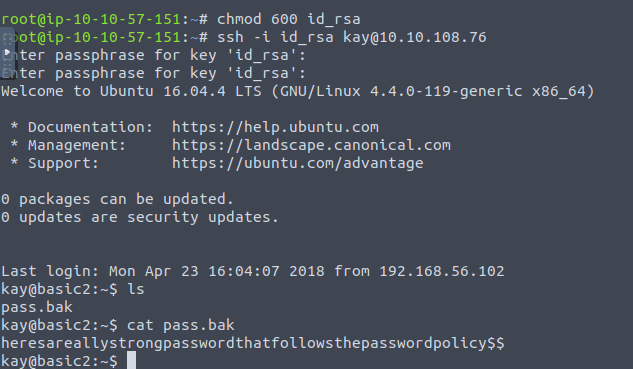Click the terminal cursor block after final prompt

(132, 360)
